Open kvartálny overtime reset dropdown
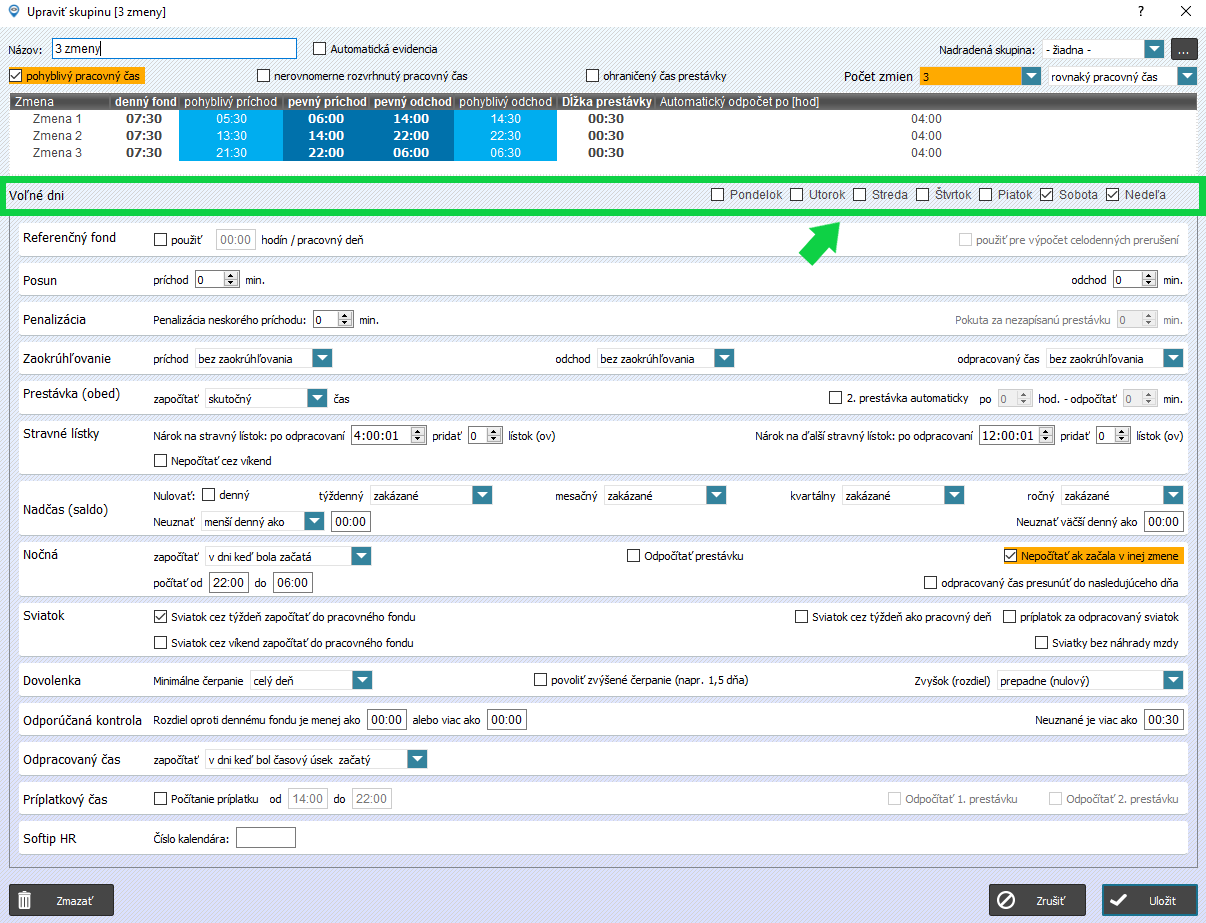The height and width of the screenshot is (923, 1206). pyautogui.click(x=954, y=495)
